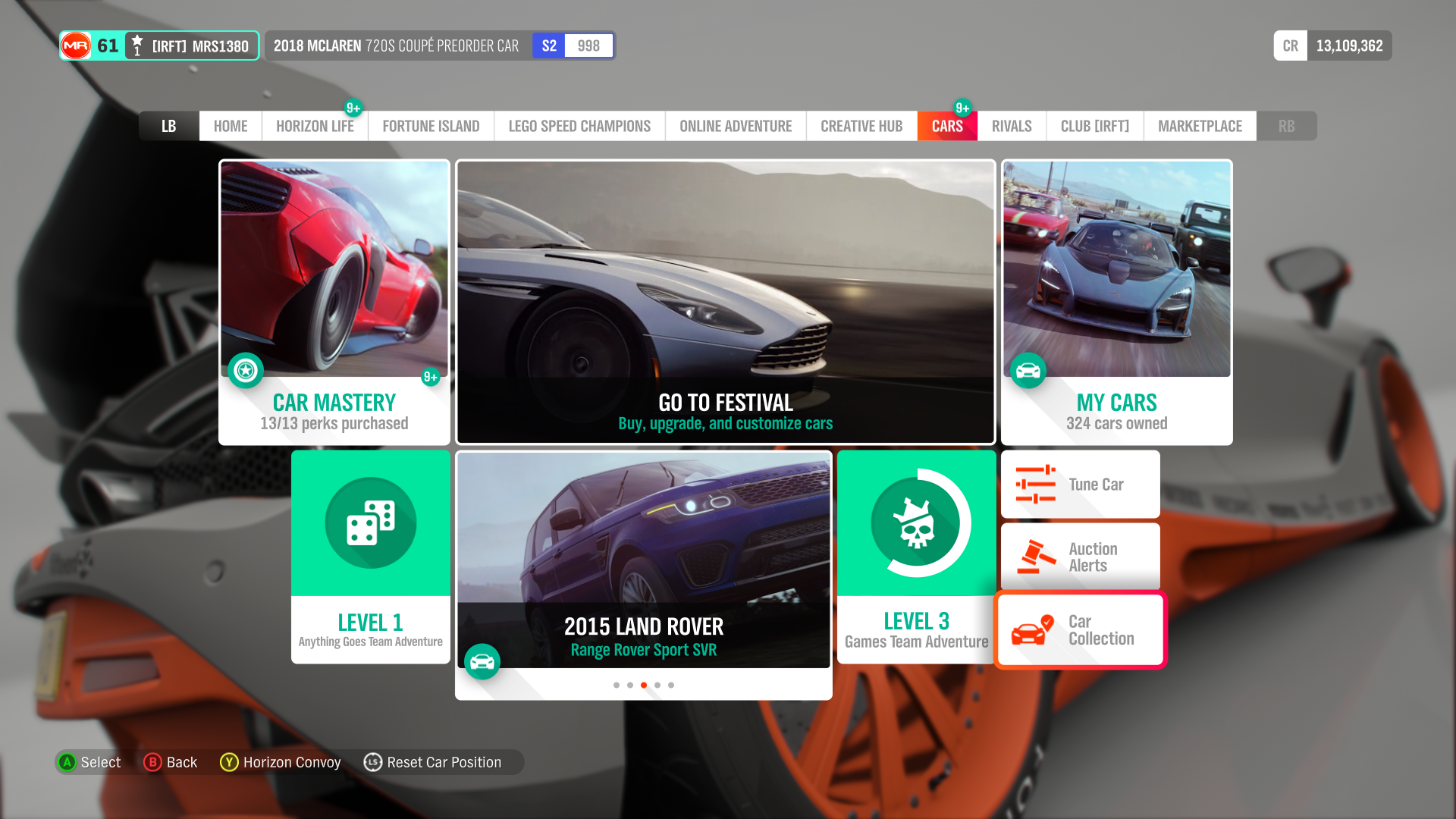The image size is (1456, 819).
Task: Click the green car badge on Land Rover tile
Action: [x=482, y=661]
